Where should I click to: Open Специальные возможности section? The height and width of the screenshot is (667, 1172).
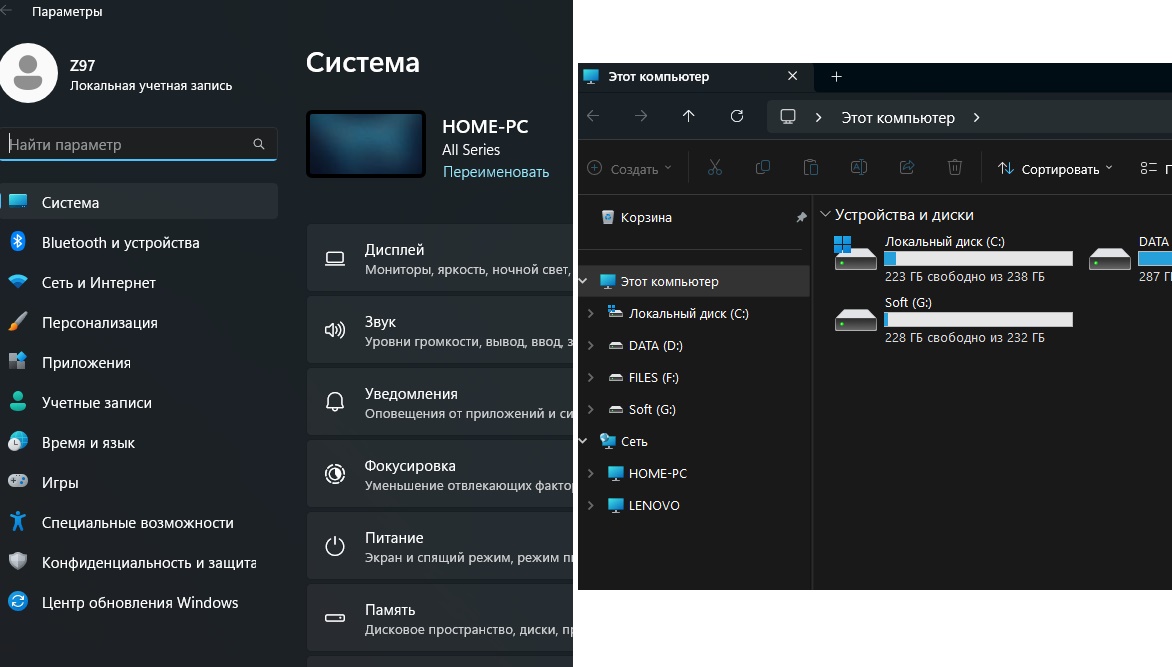(139, 523)
